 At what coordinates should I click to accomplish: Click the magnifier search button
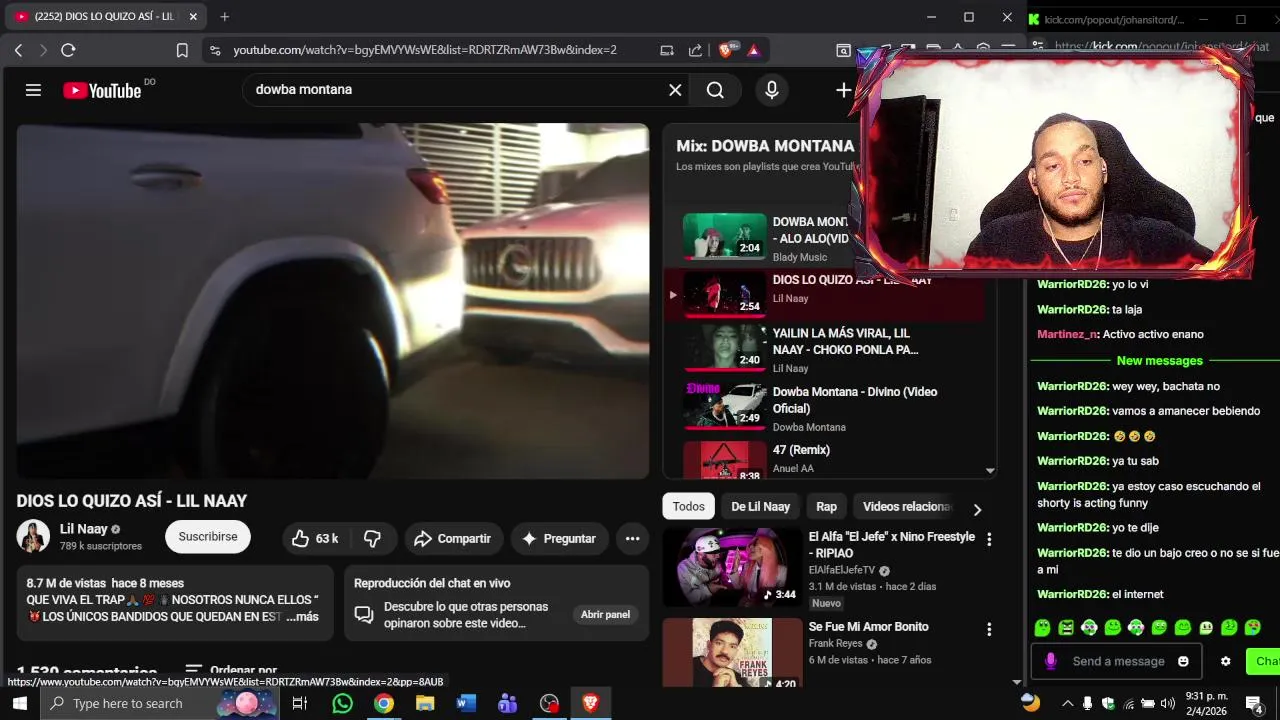(715, 90)
